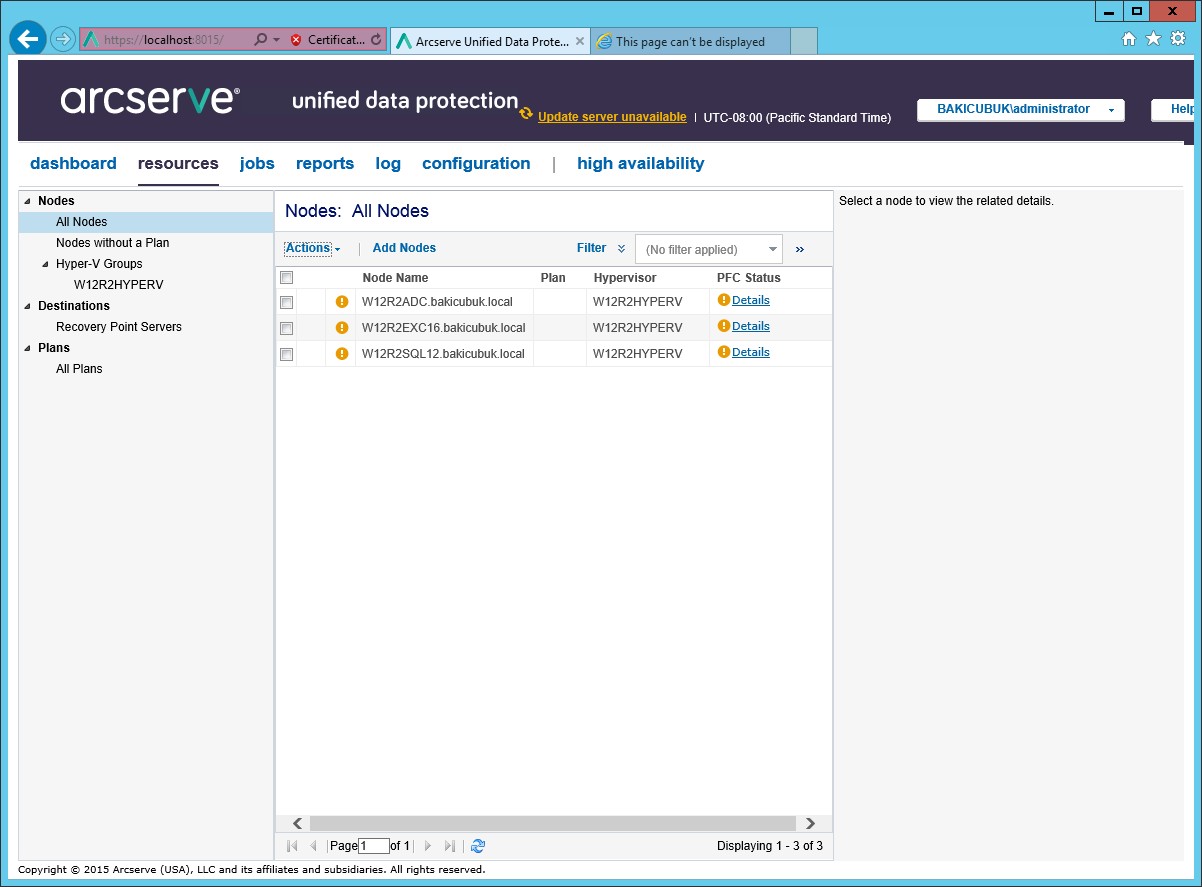1202x887 pixels.
Task: Click the Page number input field
Action: point(374,846)
